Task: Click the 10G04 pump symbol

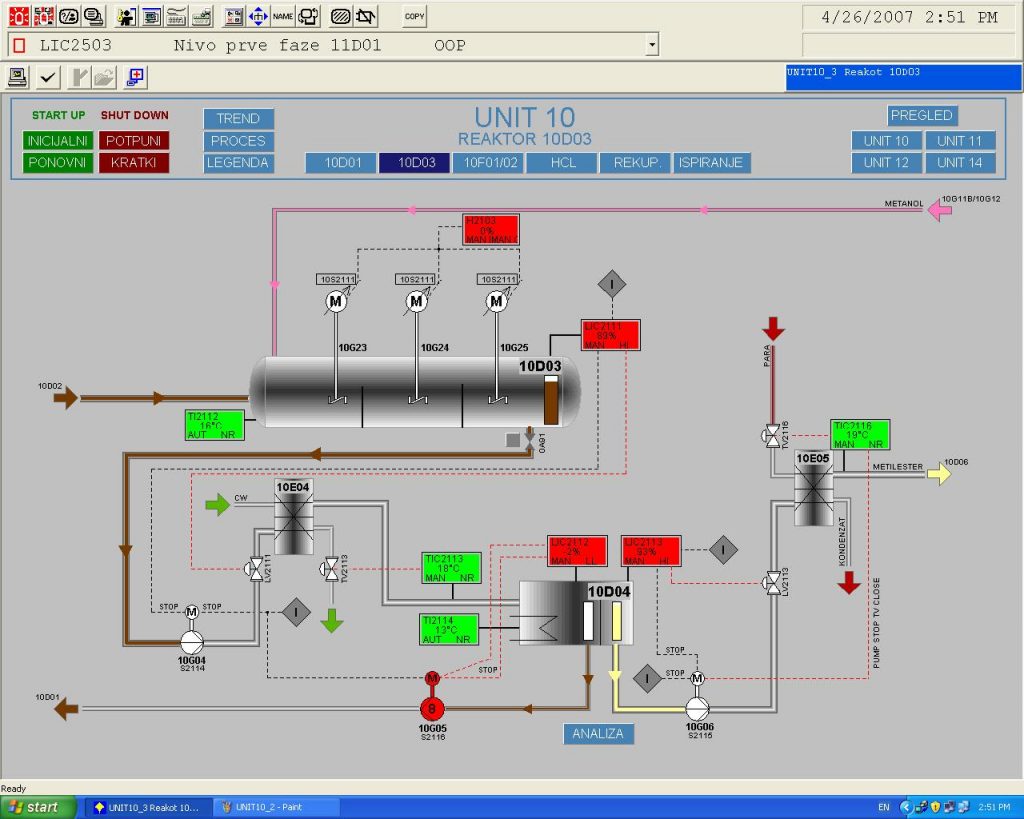Action: 191,640
